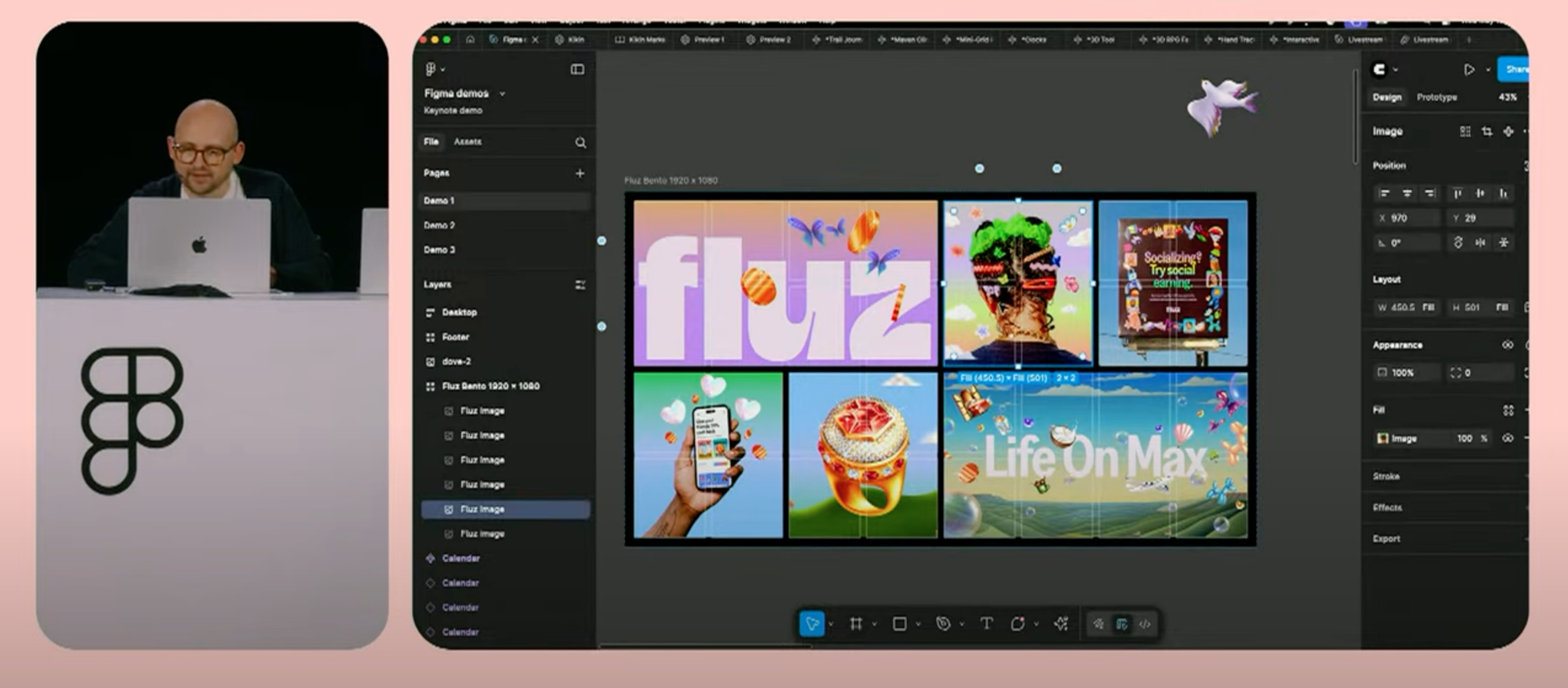Select the Pen tool
Screen dimensions: 1568x688
coord(943,624)
